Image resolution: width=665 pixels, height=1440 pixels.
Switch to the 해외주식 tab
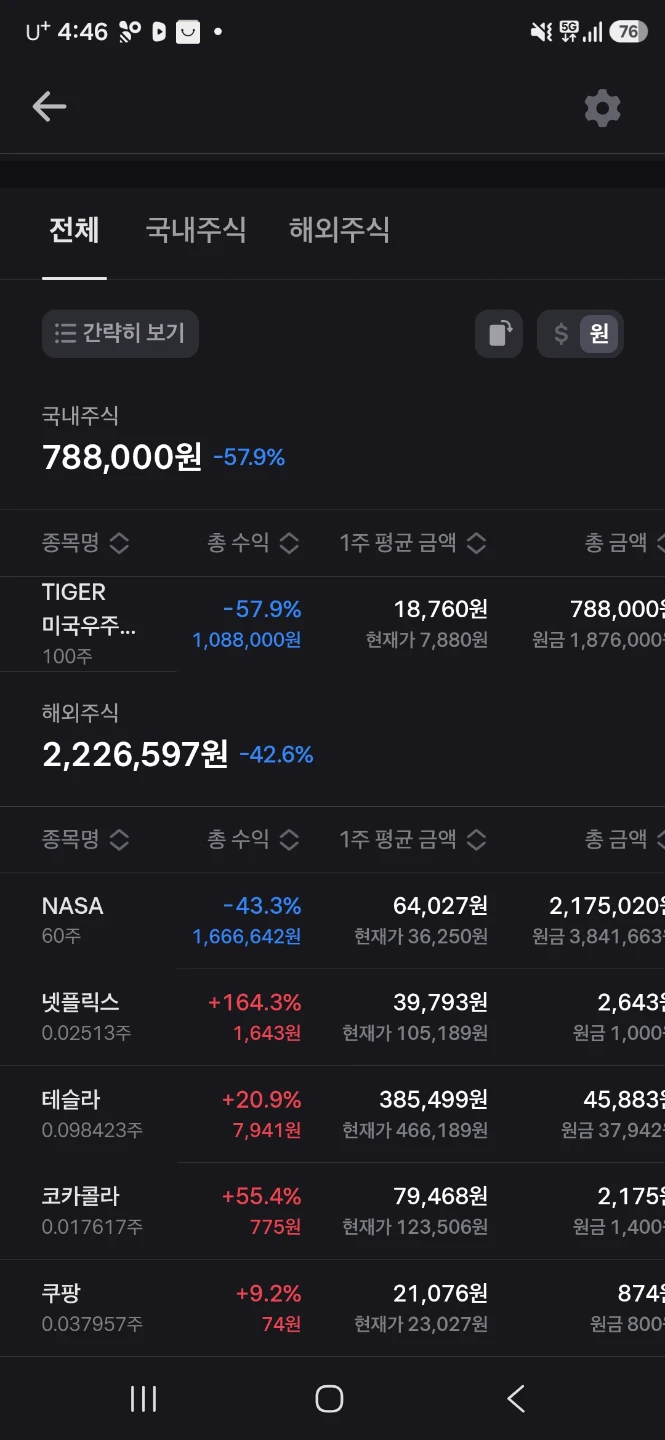pyautogui.click(x=339, y=230)
